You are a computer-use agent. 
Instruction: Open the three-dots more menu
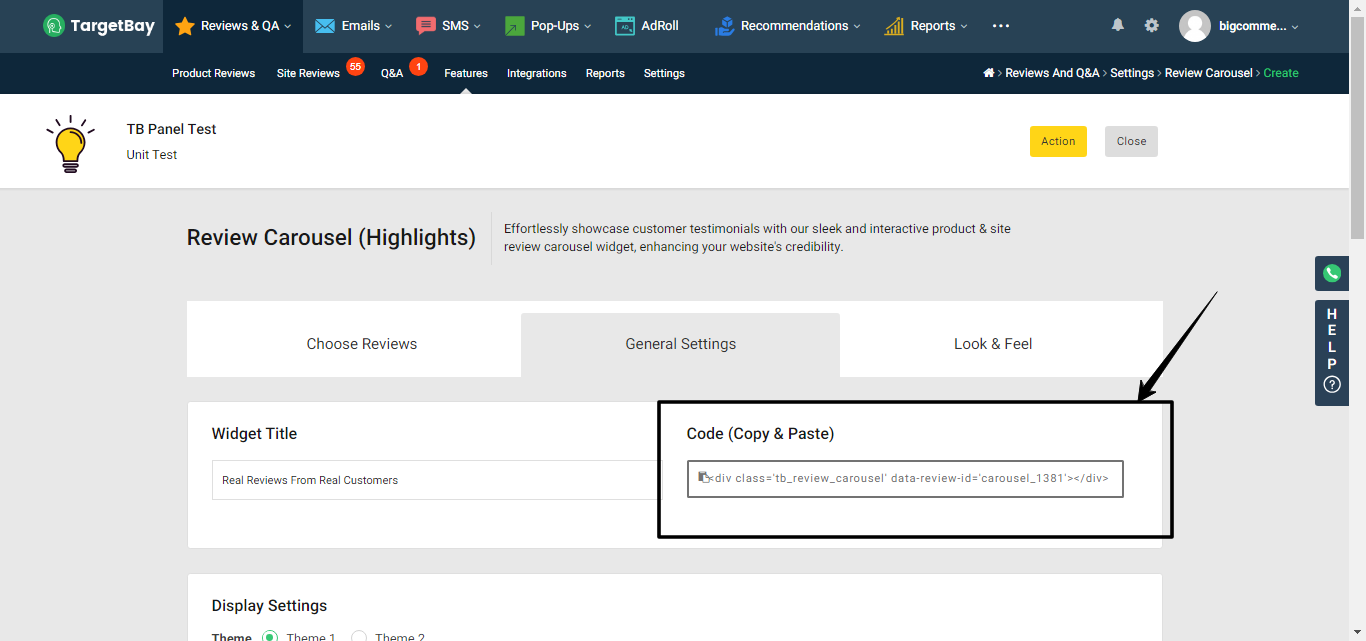[1001, 26]
